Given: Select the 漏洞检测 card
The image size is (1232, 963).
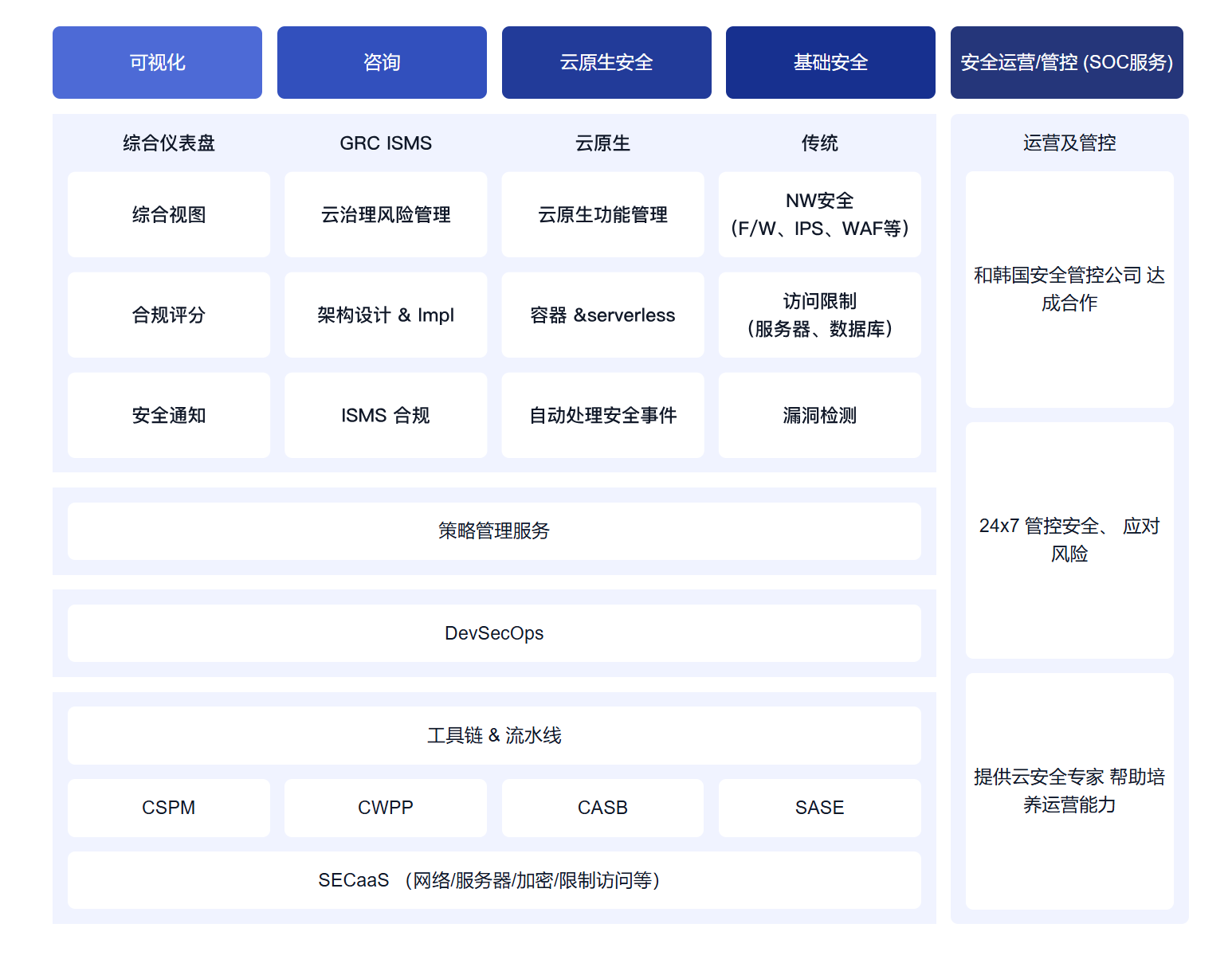Looking at the screenshot, I should click(x=819, y=415).
